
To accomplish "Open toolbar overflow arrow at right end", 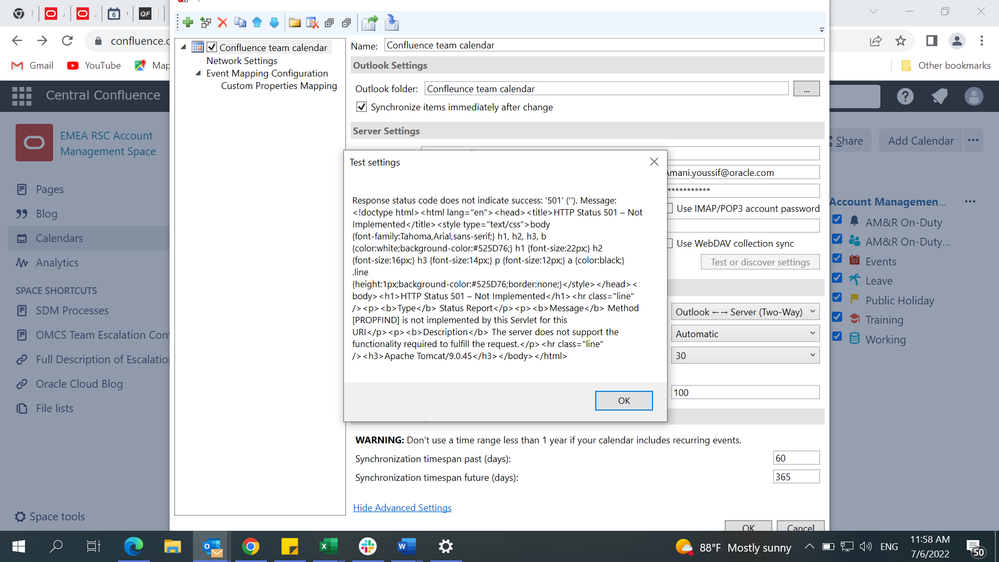I will click(x=821, y=29).
